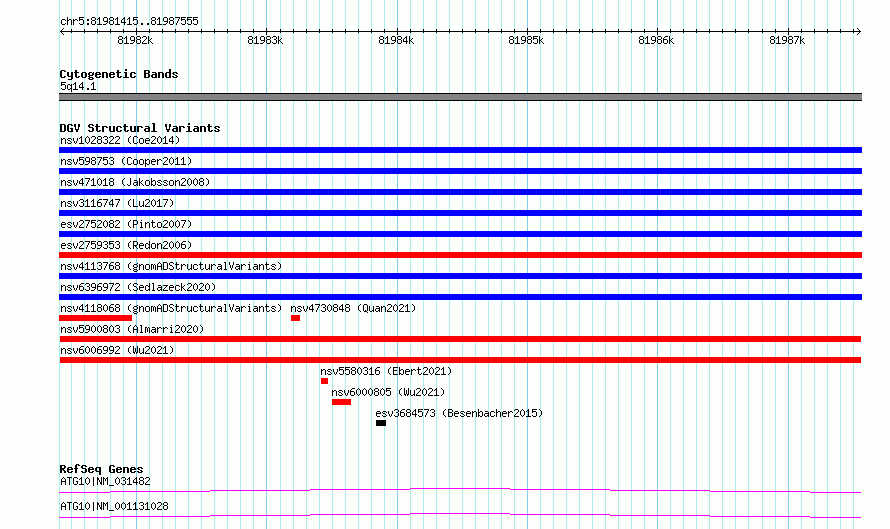Click the 5q14.1 cytogenetic band bar

(460, 97)
